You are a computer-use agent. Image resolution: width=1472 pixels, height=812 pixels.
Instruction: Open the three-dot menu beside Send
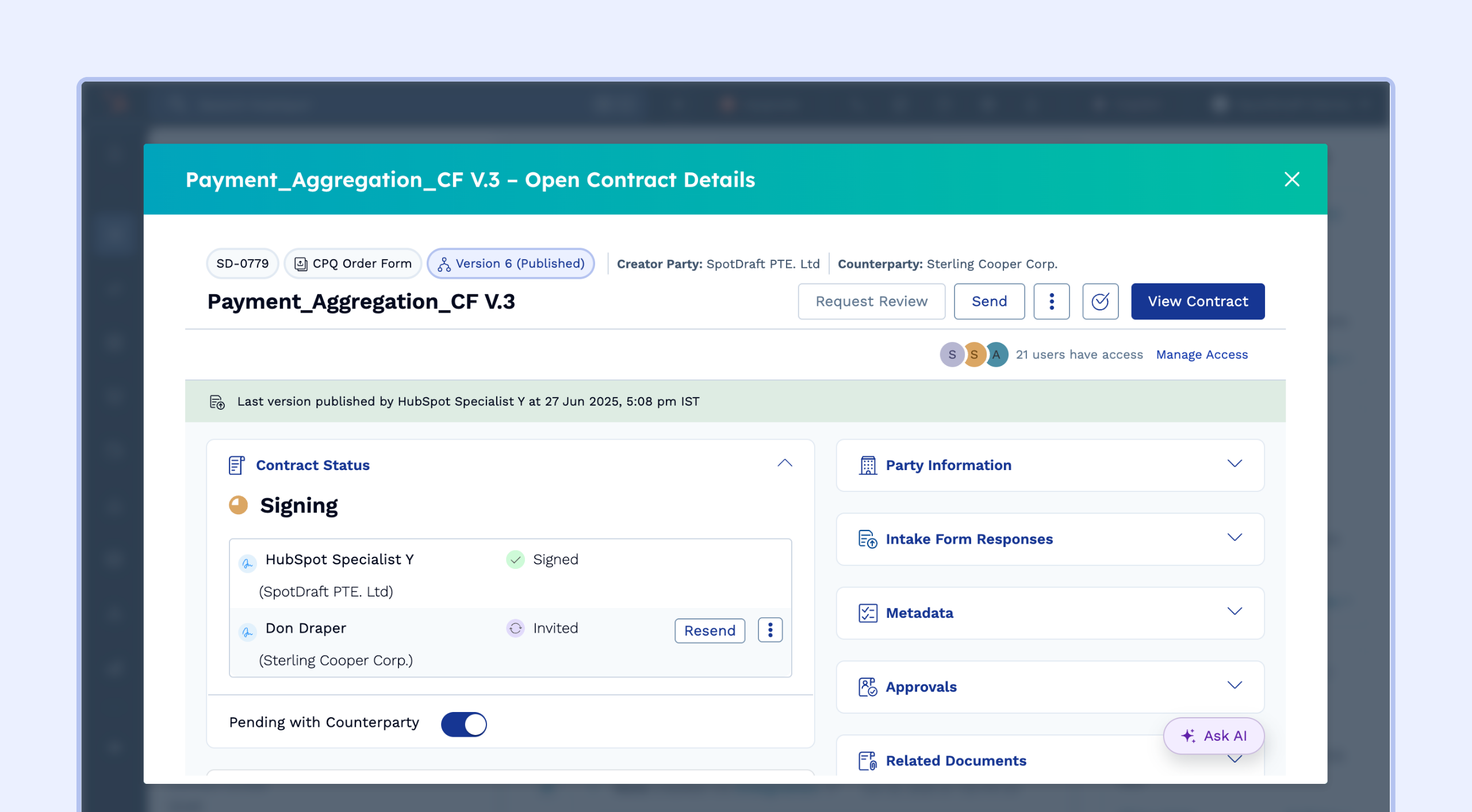coord(1052,301)
